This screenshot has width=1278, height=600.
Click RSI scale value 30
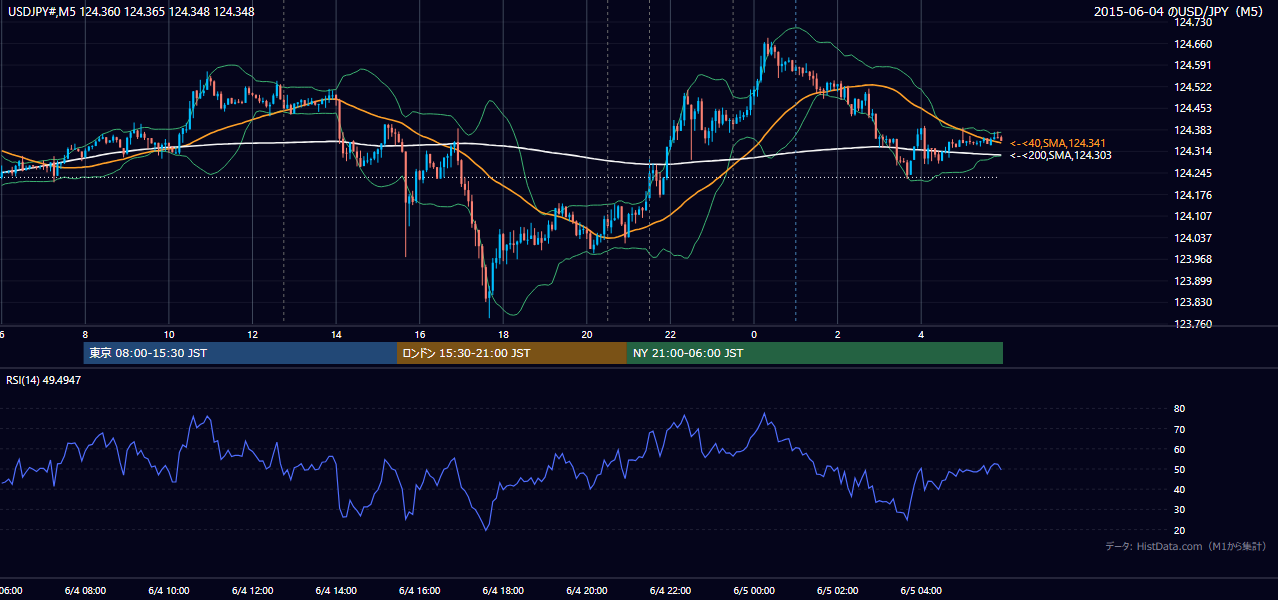(1180, 510)
